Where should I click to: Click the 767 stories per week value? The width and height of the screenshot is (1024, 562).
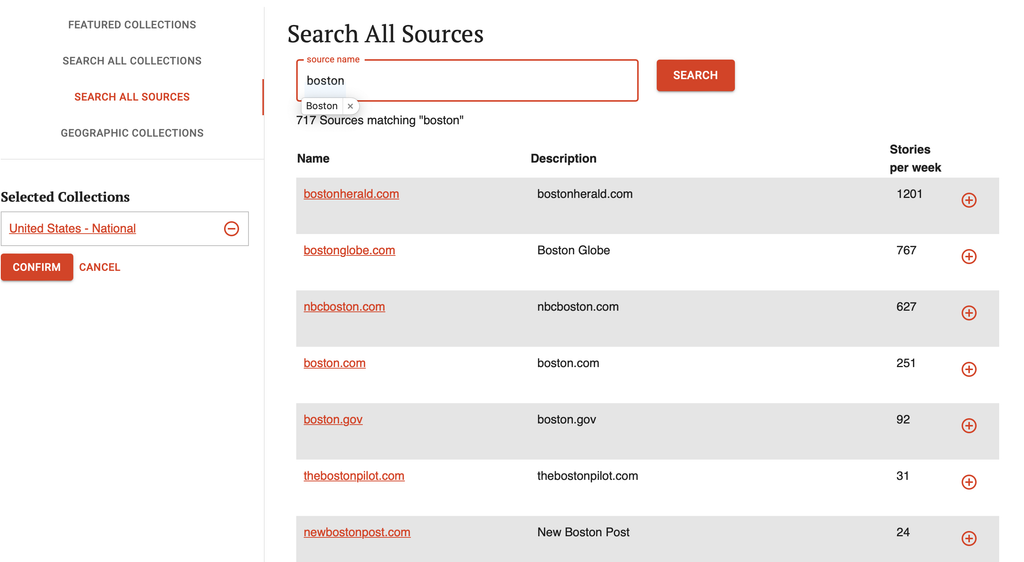(906, 250)
